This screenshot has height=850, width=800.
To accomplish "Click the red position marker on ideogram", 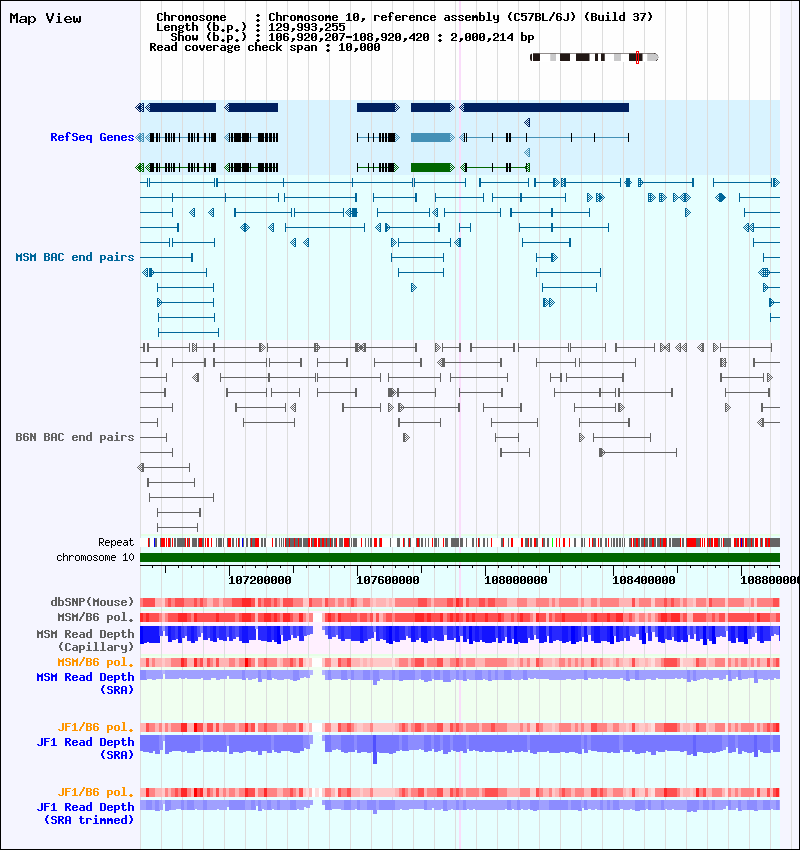I will [x=637, y=57].
